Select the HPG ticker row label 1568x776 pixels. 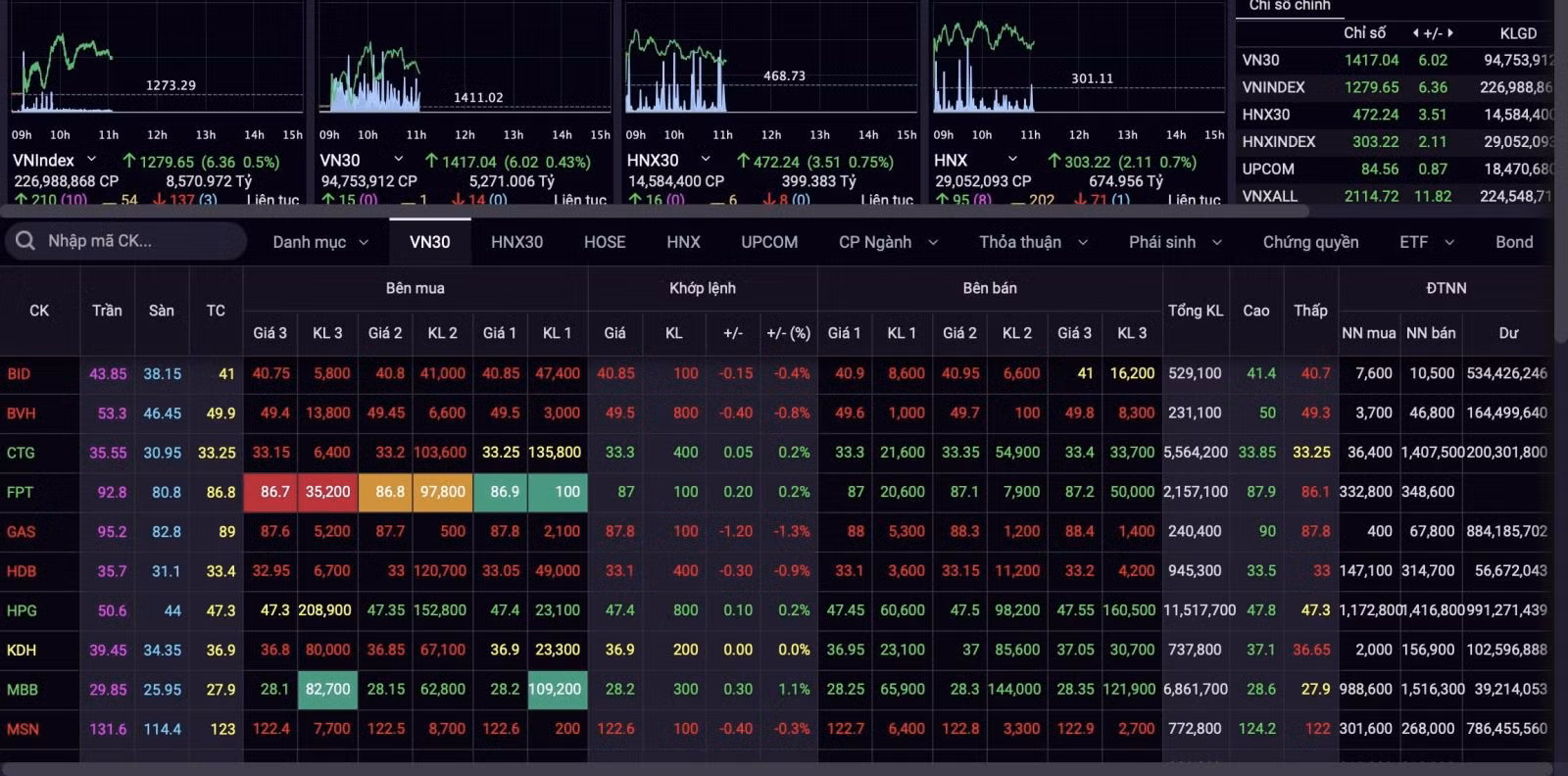(x=22, y=610)
